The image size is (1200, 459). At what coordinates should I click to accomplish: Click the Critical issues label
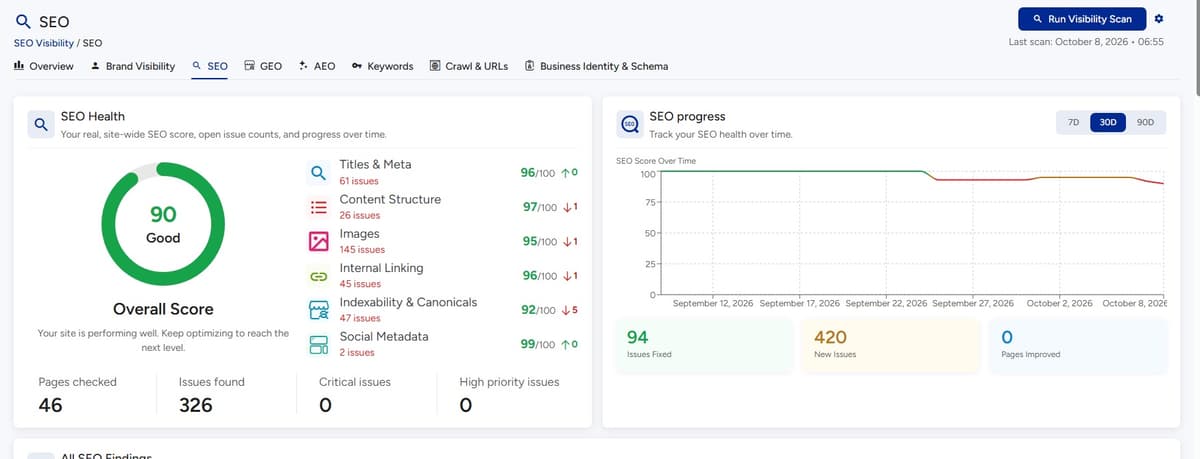tap(355, 382)
